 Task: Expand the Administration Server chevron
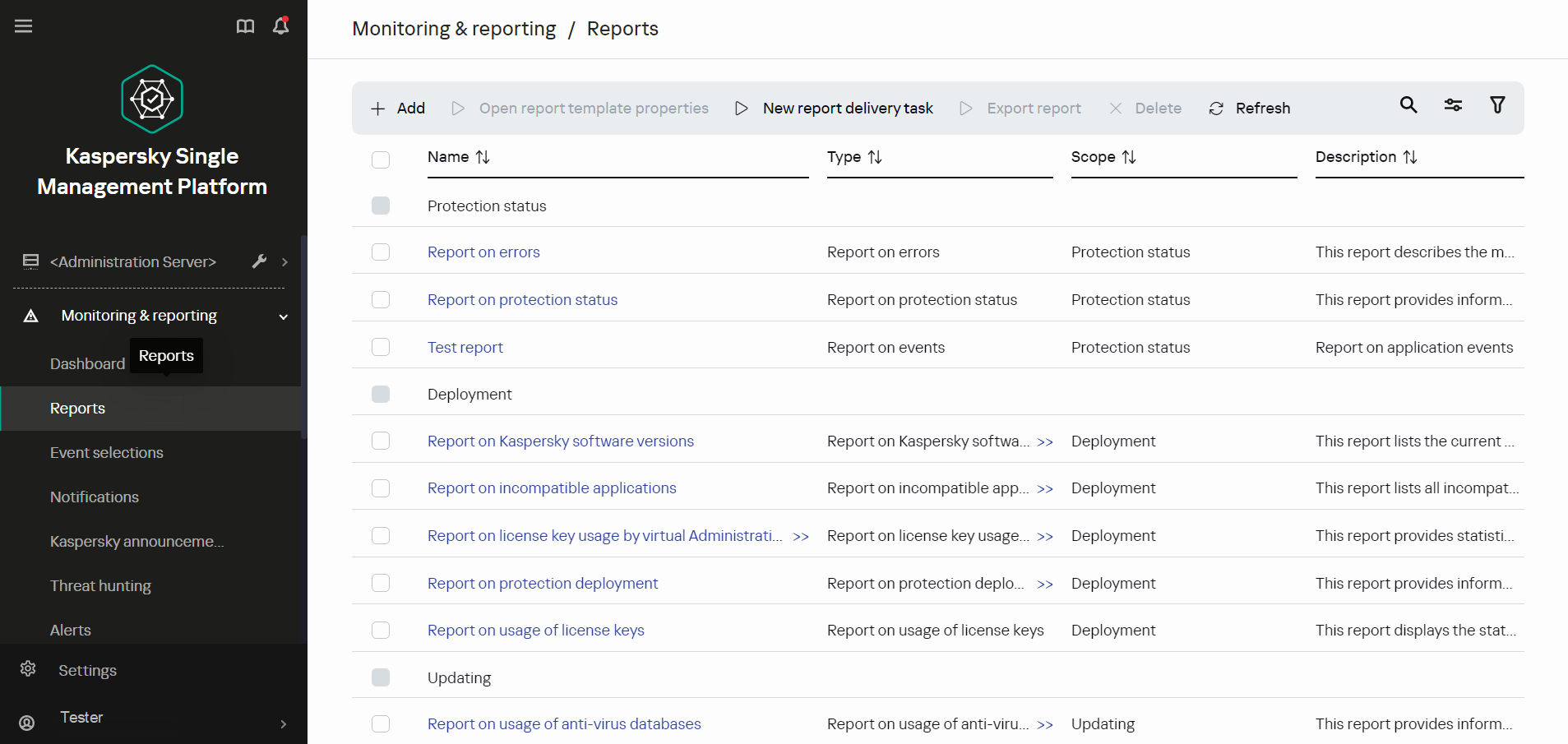pos(284,261)
